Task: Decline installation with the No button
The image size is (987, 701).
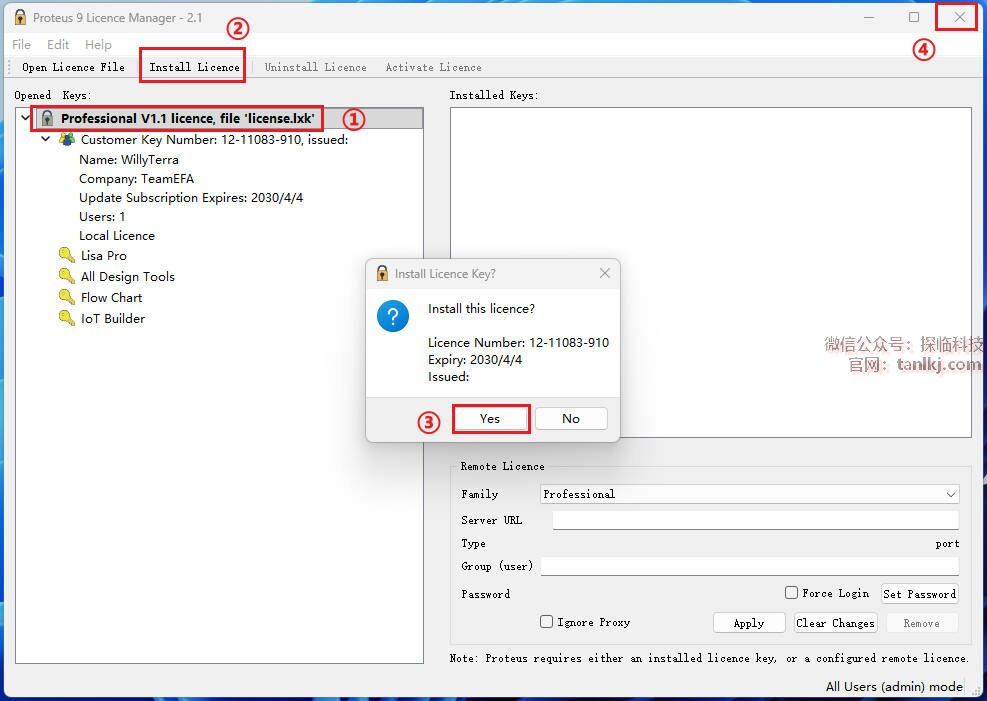Action: click(x=571, y=418)
